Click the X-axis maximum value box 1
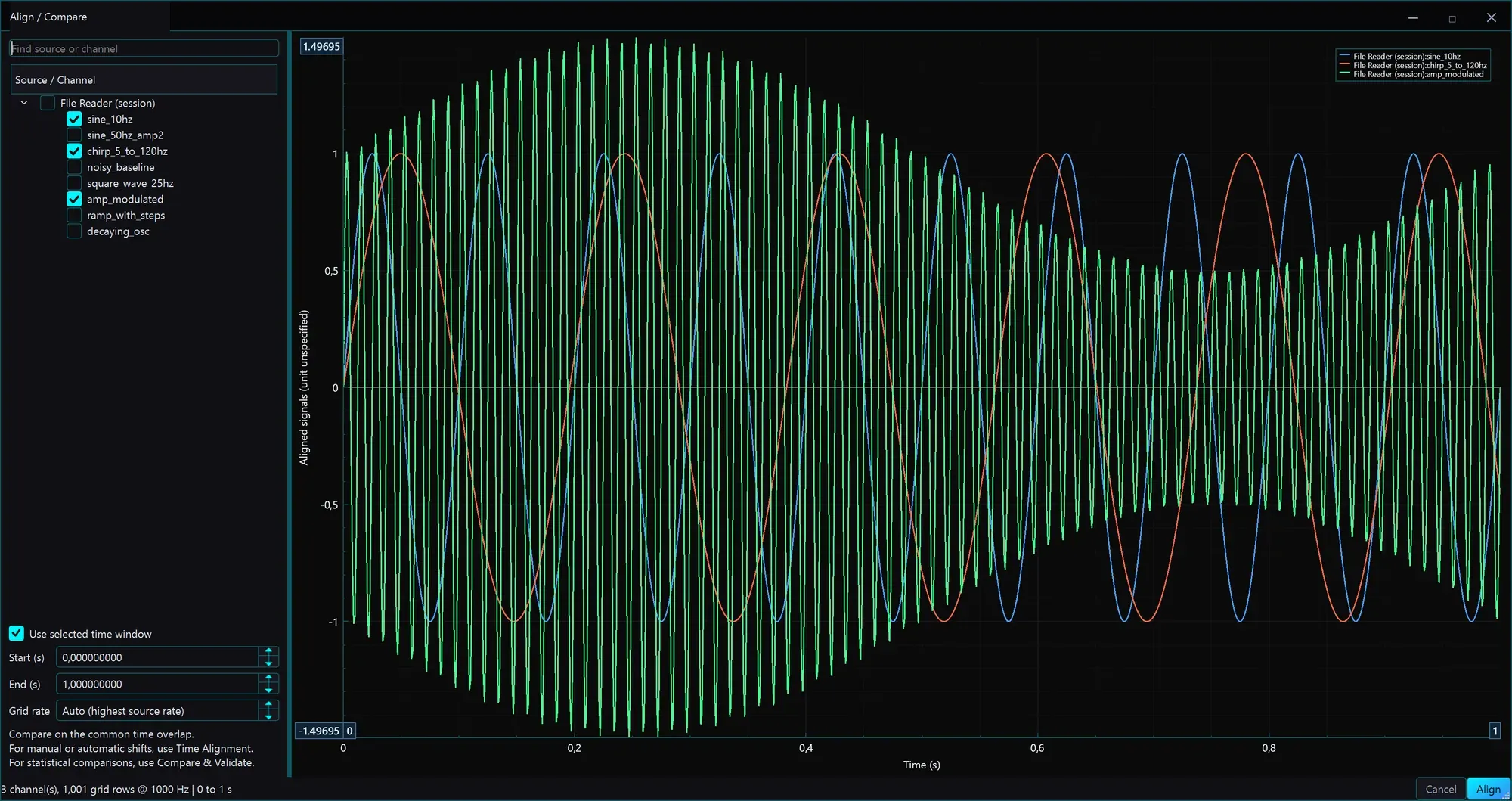1512x801 pixels. pyautogui.click(x=1495, y=731)
